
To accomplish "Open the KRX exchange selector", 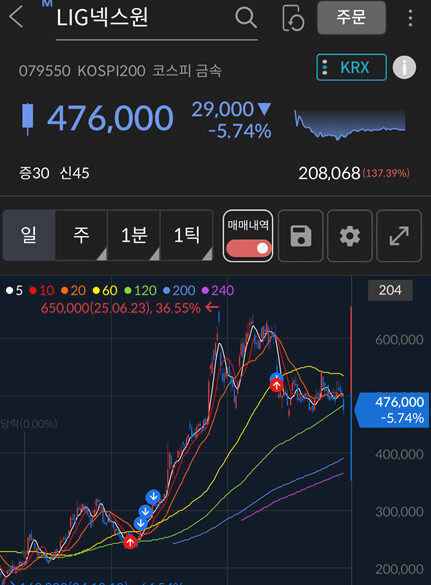I will [x=352, y=68].
